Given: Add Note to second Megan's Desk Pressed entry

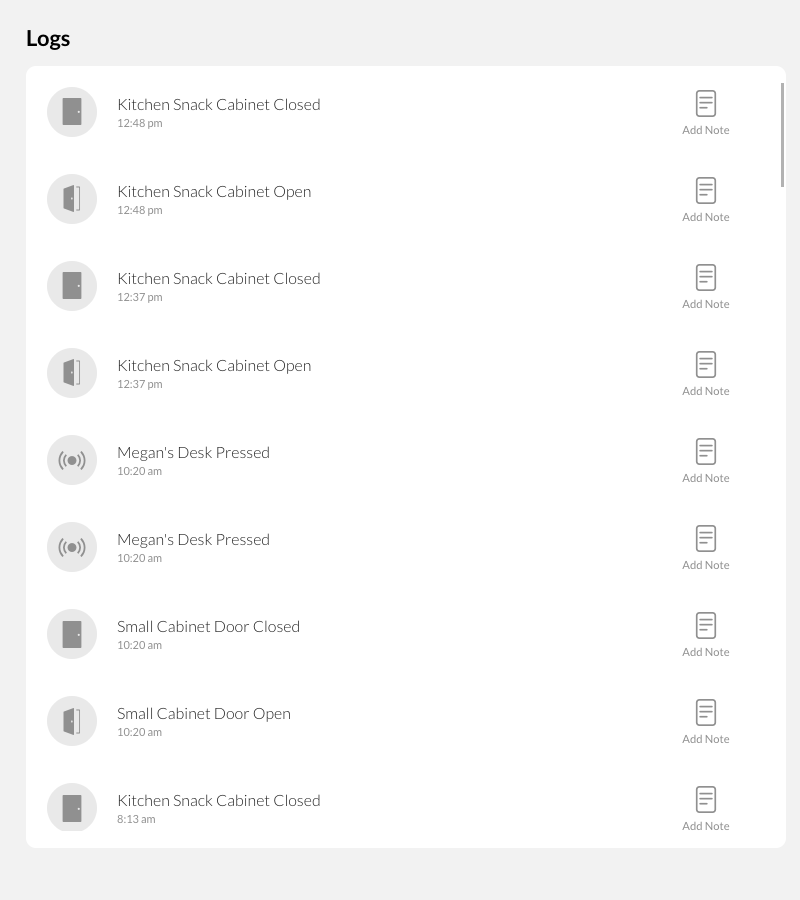Looking at the screenshot, I should click(705, 547).
